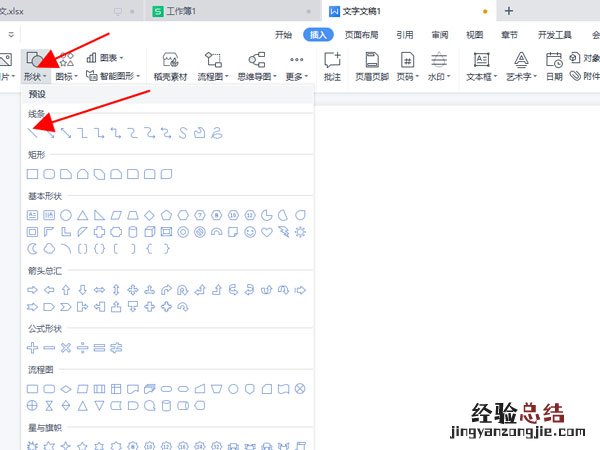Open the 页码 page number dropdown
Screen dimensions: 600x450
click(408, 67)
